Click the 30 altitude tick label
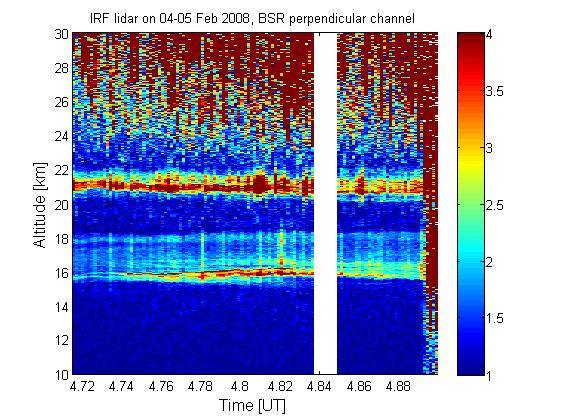 pos(62,34)
